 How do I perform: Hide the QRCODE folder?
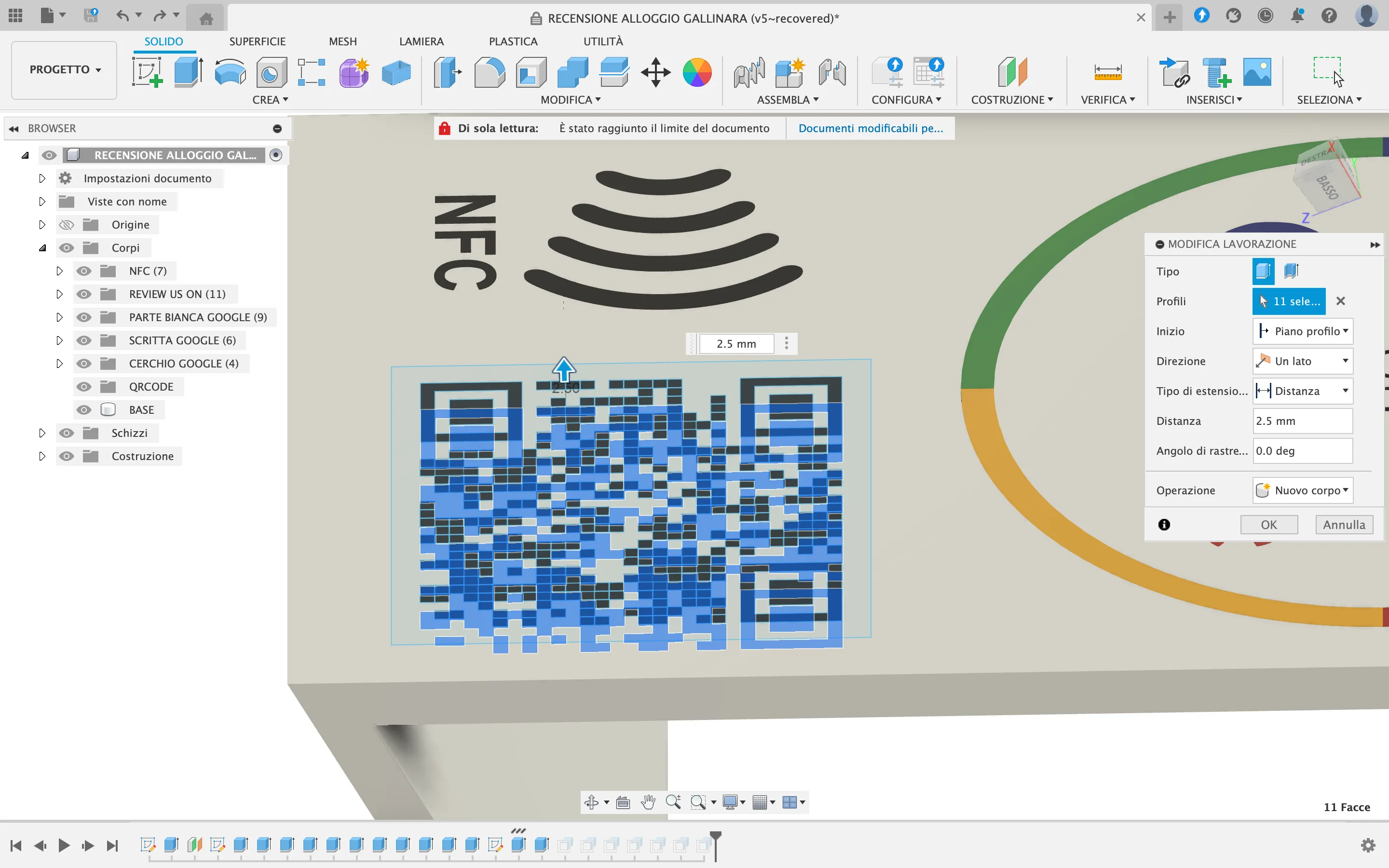pos(84,386)
